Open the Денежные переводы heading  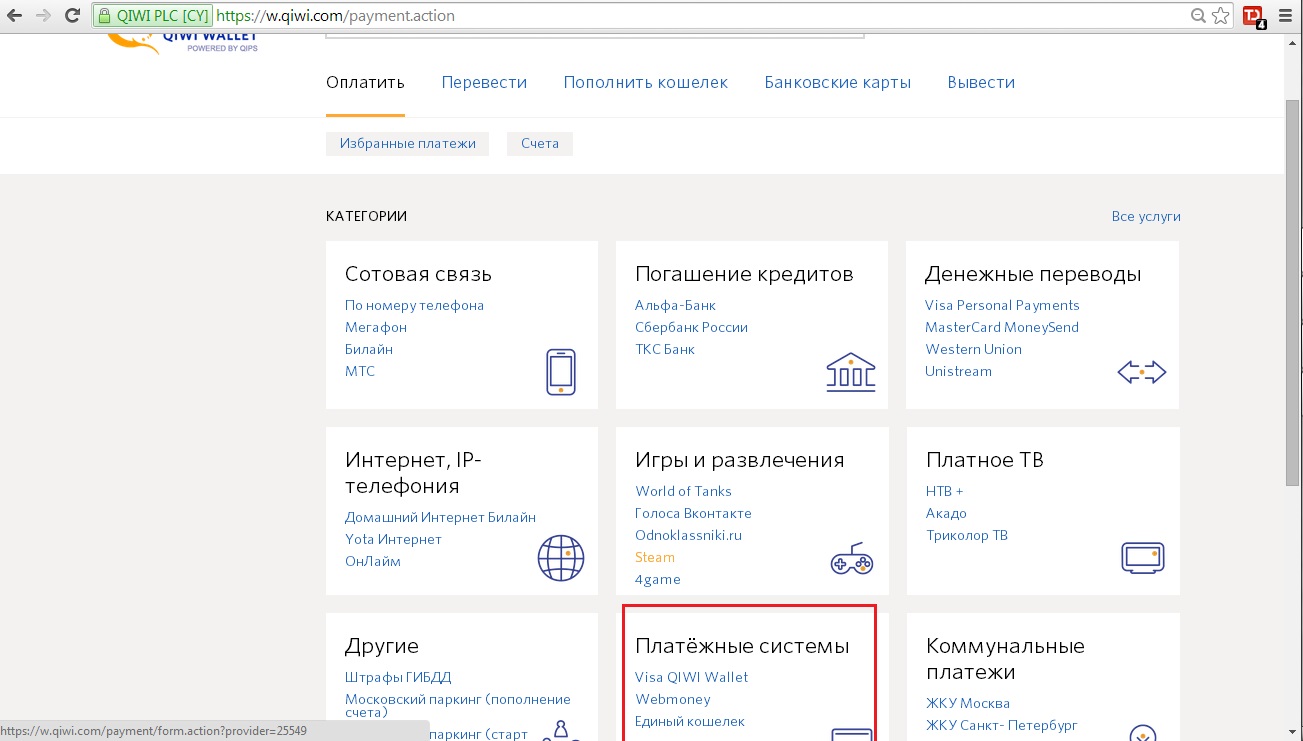(x=1033, y=274)
